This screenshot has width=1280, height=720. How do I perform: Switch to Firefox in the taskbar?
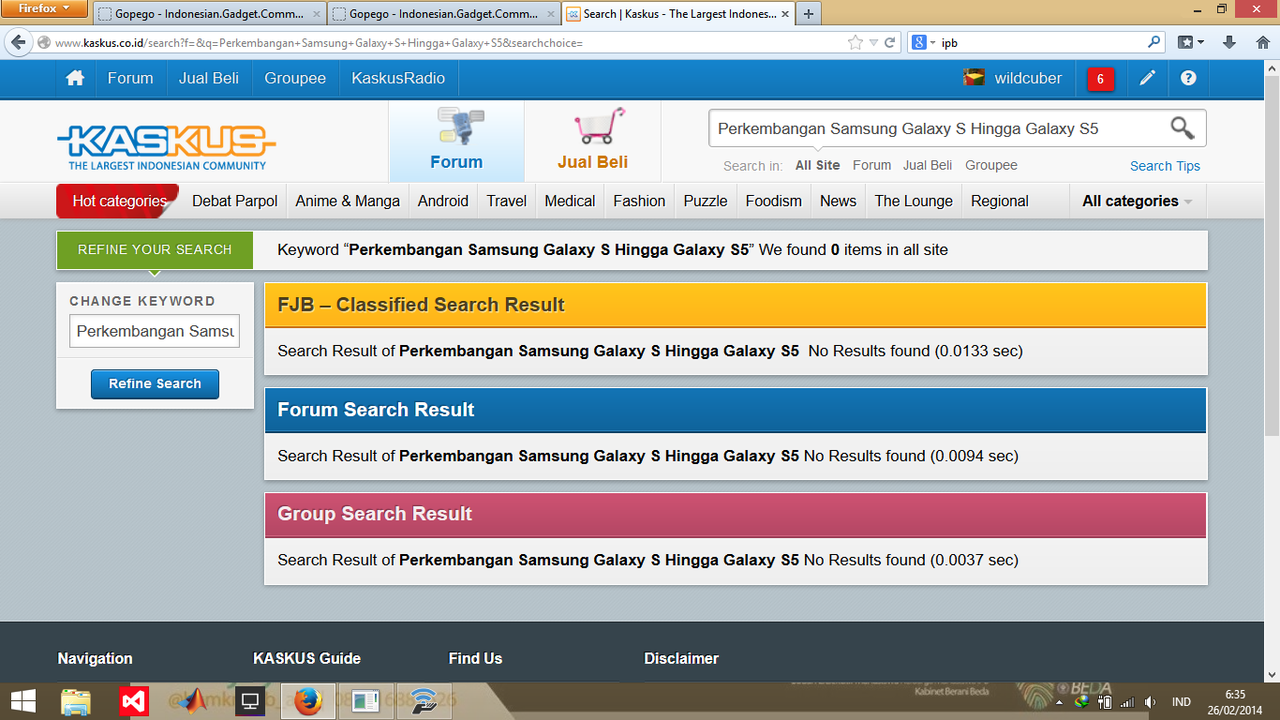307,701
